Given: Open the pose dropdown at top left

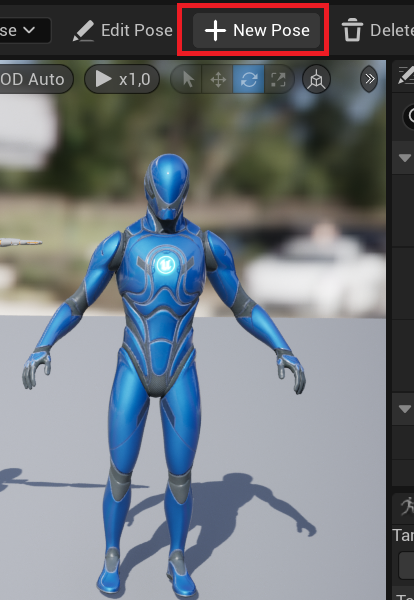Looking at the screenshot, I should click(25, 30).
